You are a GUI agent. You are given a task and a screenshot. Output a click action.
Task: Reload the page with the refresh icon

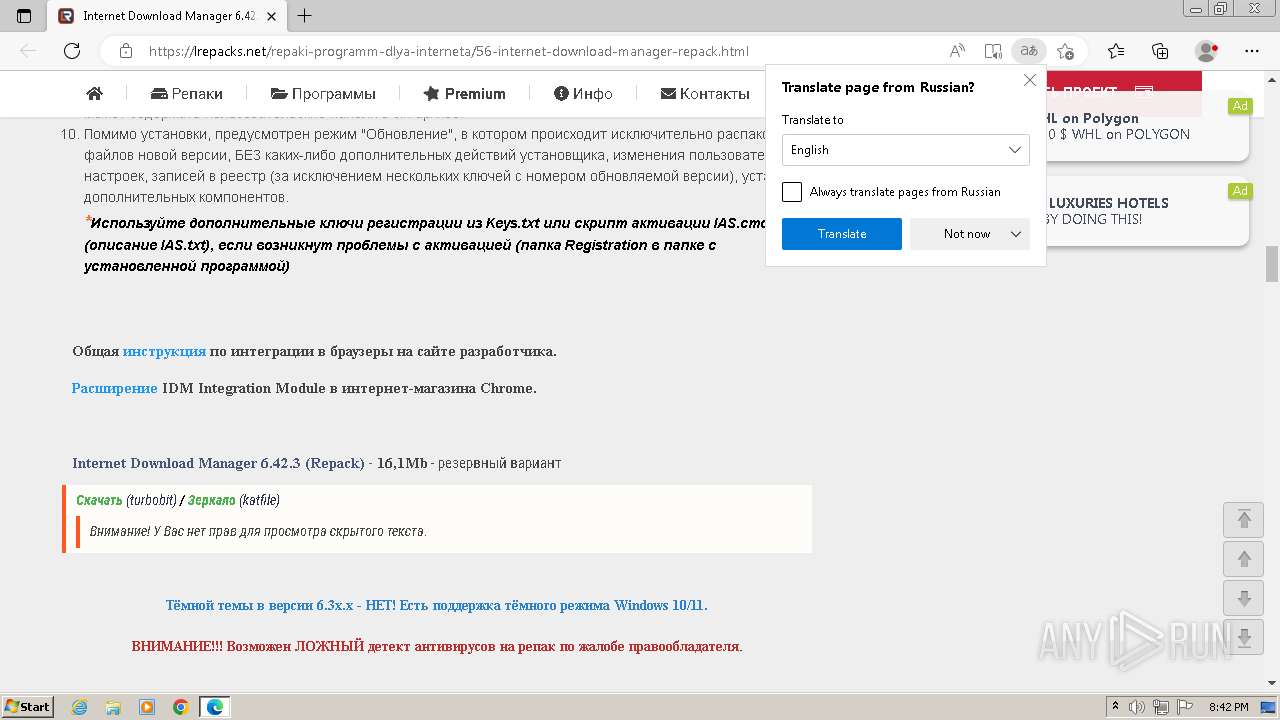click(72, 51)
